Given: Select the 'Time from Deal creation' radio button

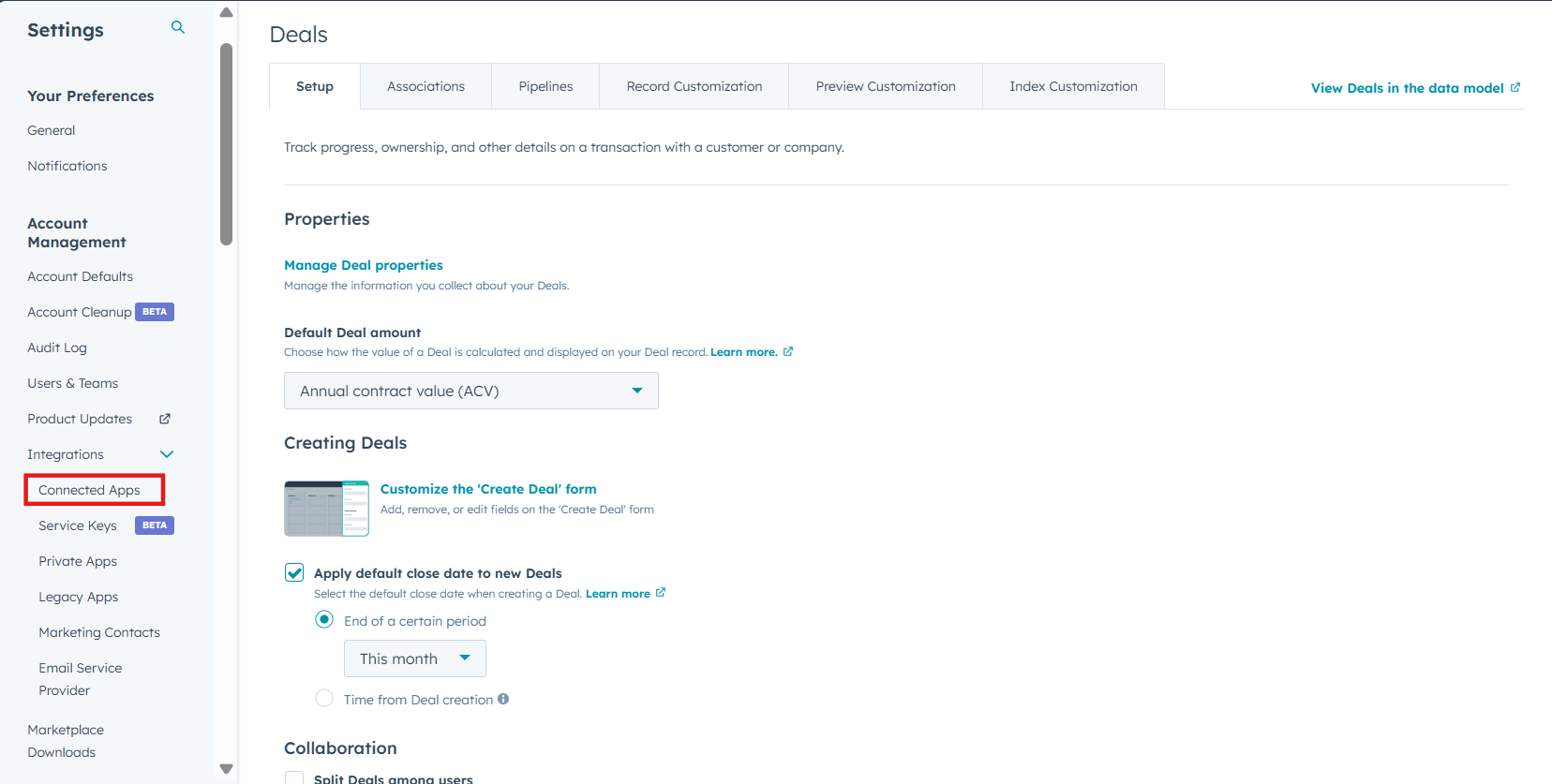Looking at the screenshot, I should tap(324, 698).
